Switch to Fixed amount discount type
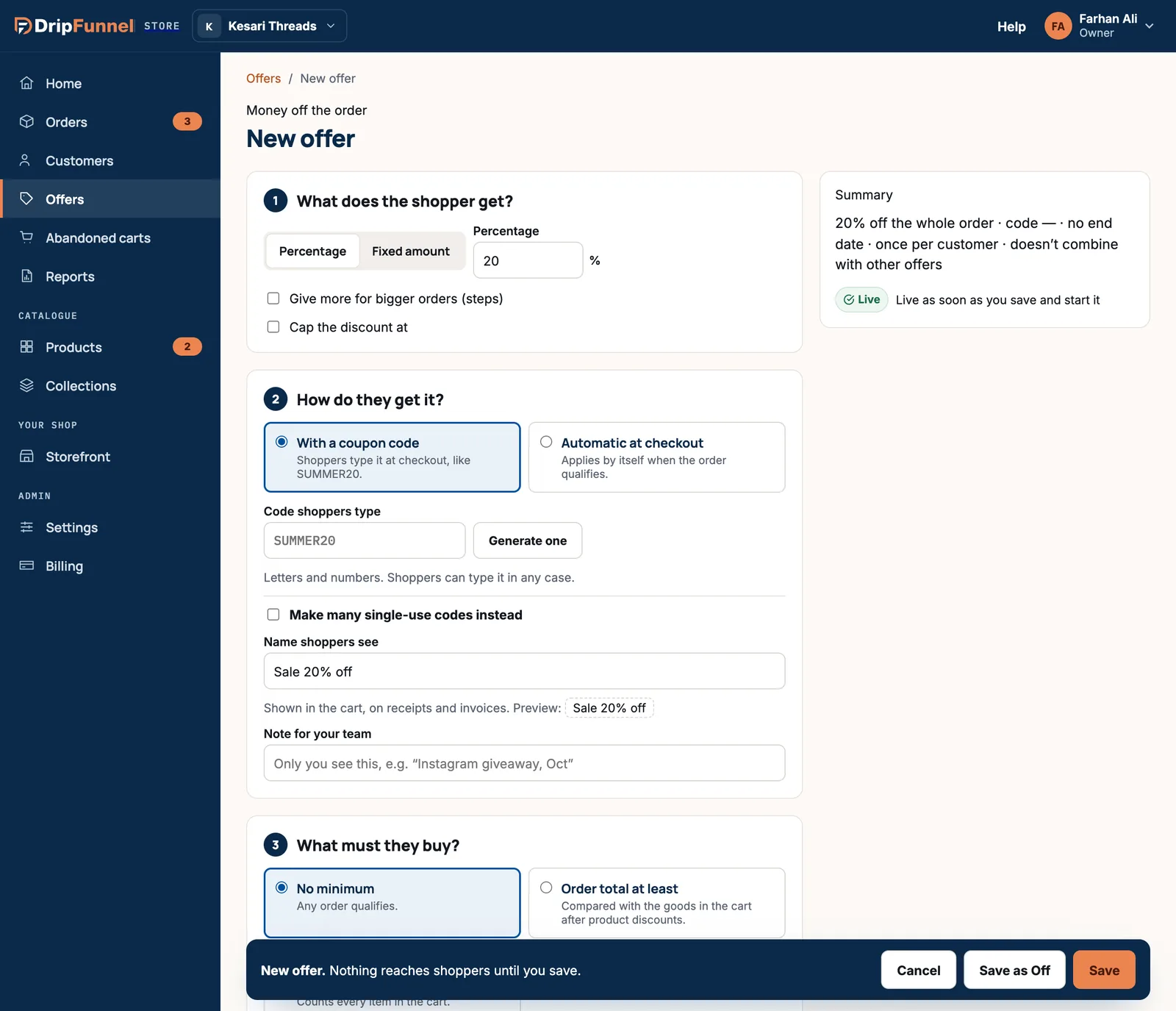 point(411,251)
